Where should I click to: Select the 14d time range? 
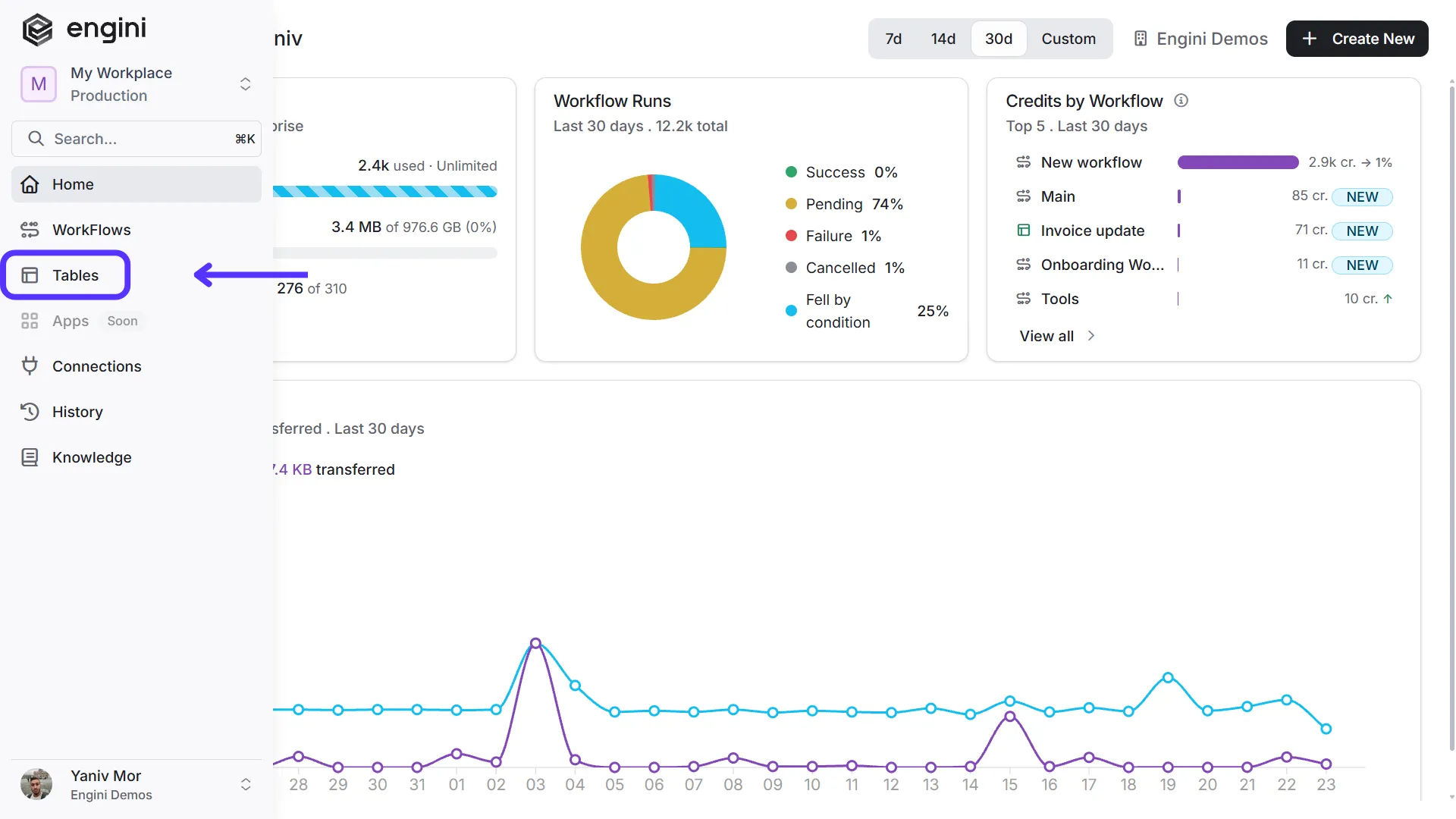[x=943, y=39]
